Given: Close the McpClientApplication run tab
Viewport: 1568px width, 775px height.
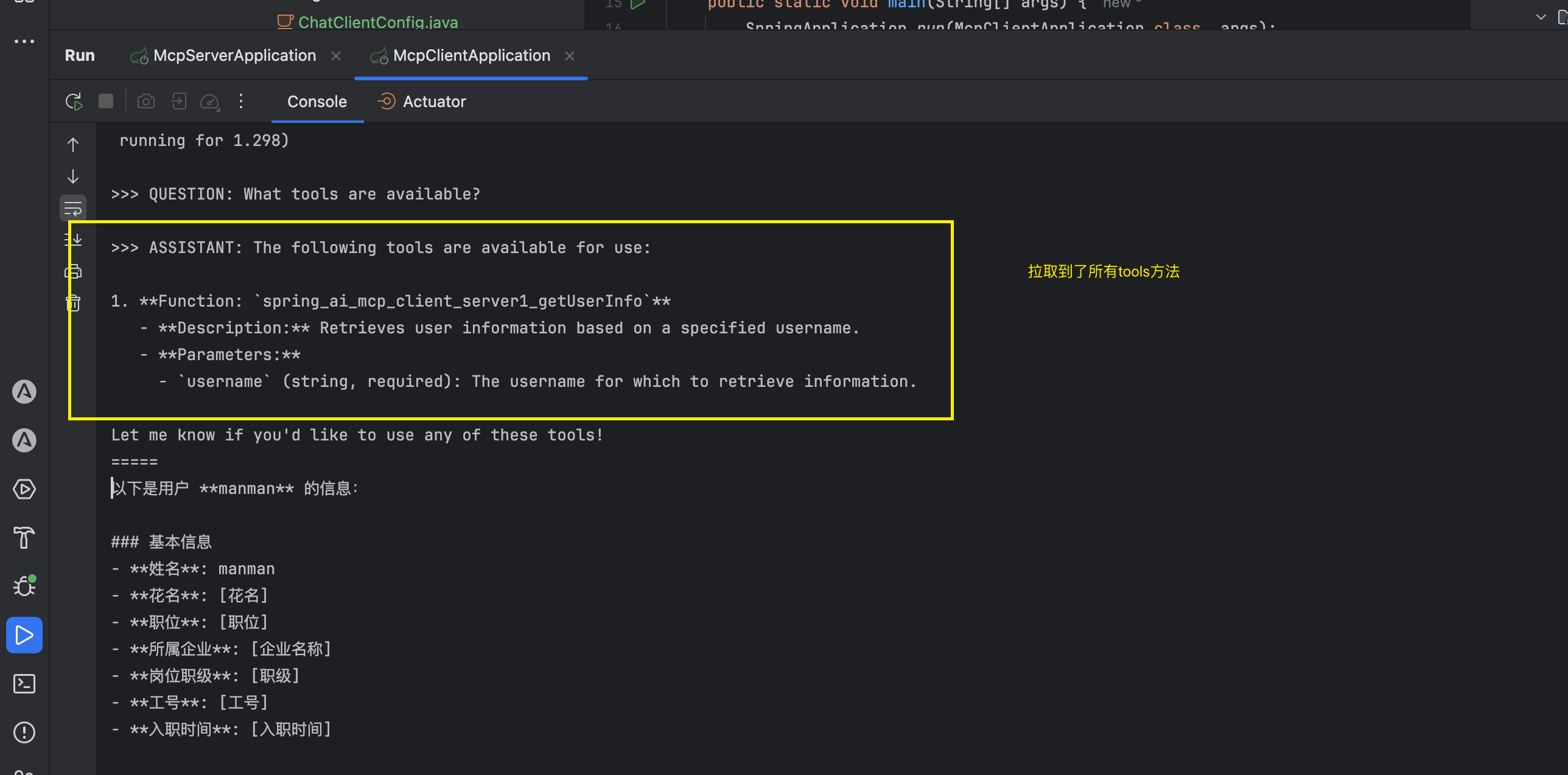Looking at the screenshot, I should (x=570, y=56).
